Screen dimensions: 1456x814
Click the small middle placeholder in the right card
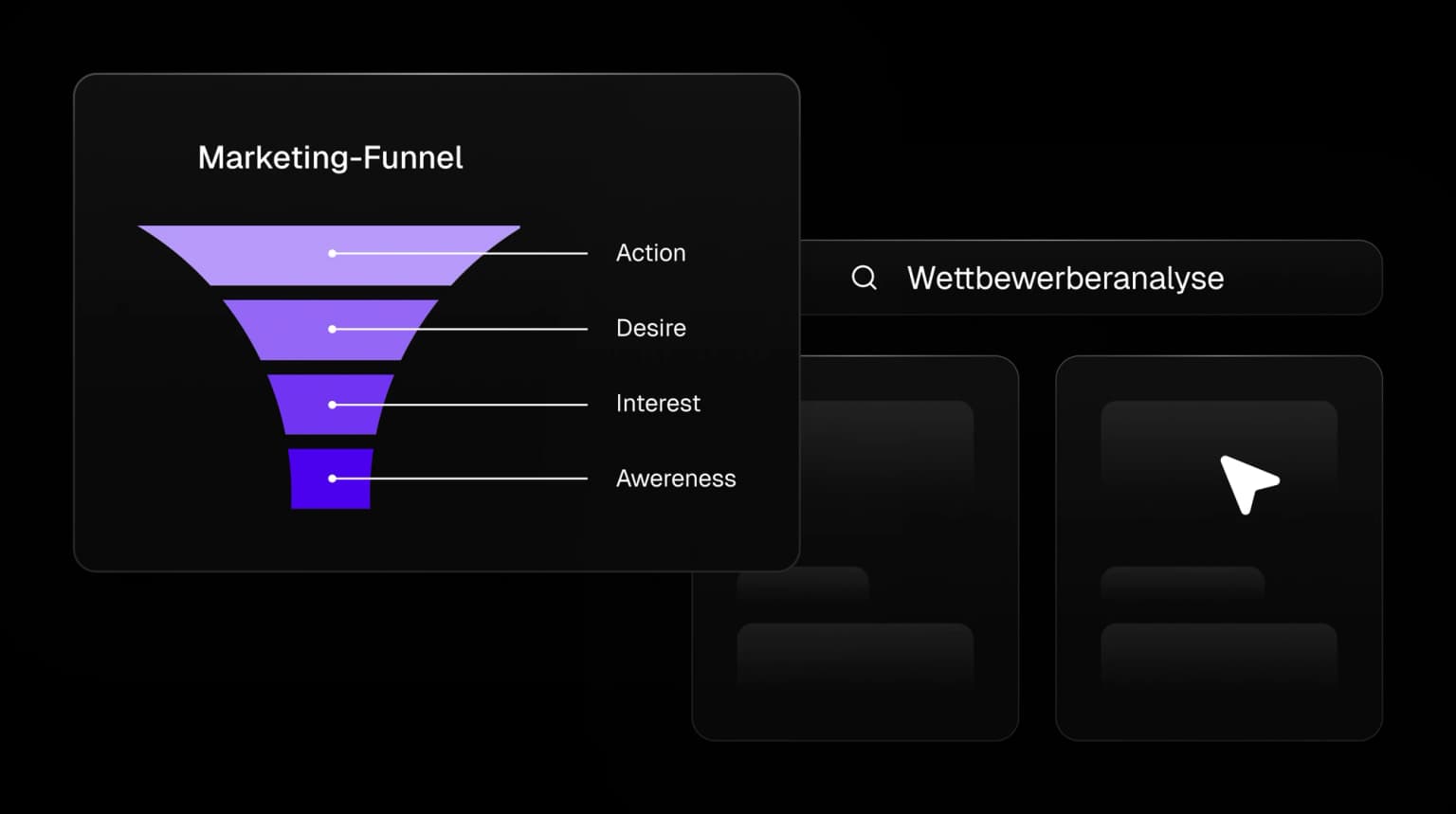pyautogui.click(x=1182, y=582)
